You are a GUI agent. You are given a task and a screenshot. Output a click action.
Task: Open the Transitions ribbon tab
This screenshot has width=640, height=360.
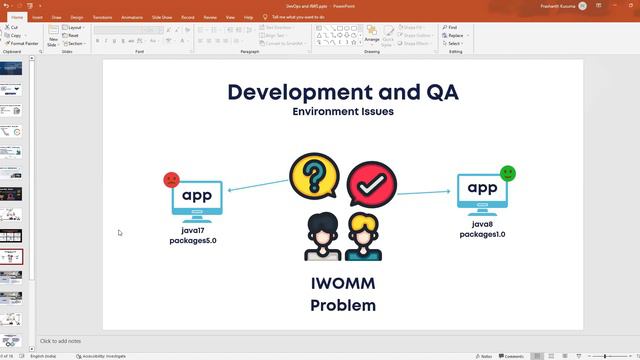click(x=102, y=17)
